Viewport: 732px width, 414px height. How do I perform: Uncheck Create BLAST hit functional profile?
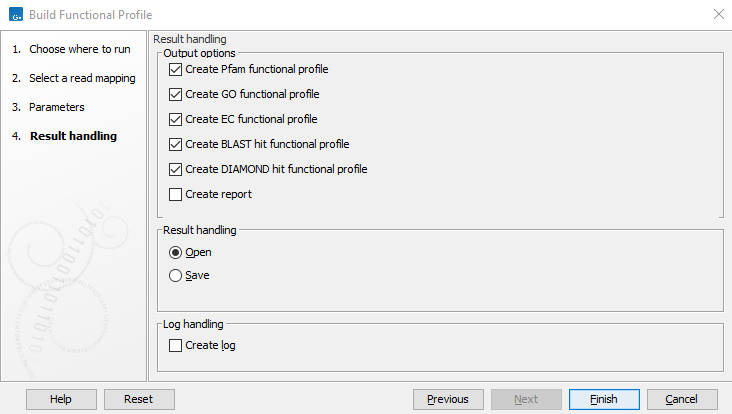176,145
